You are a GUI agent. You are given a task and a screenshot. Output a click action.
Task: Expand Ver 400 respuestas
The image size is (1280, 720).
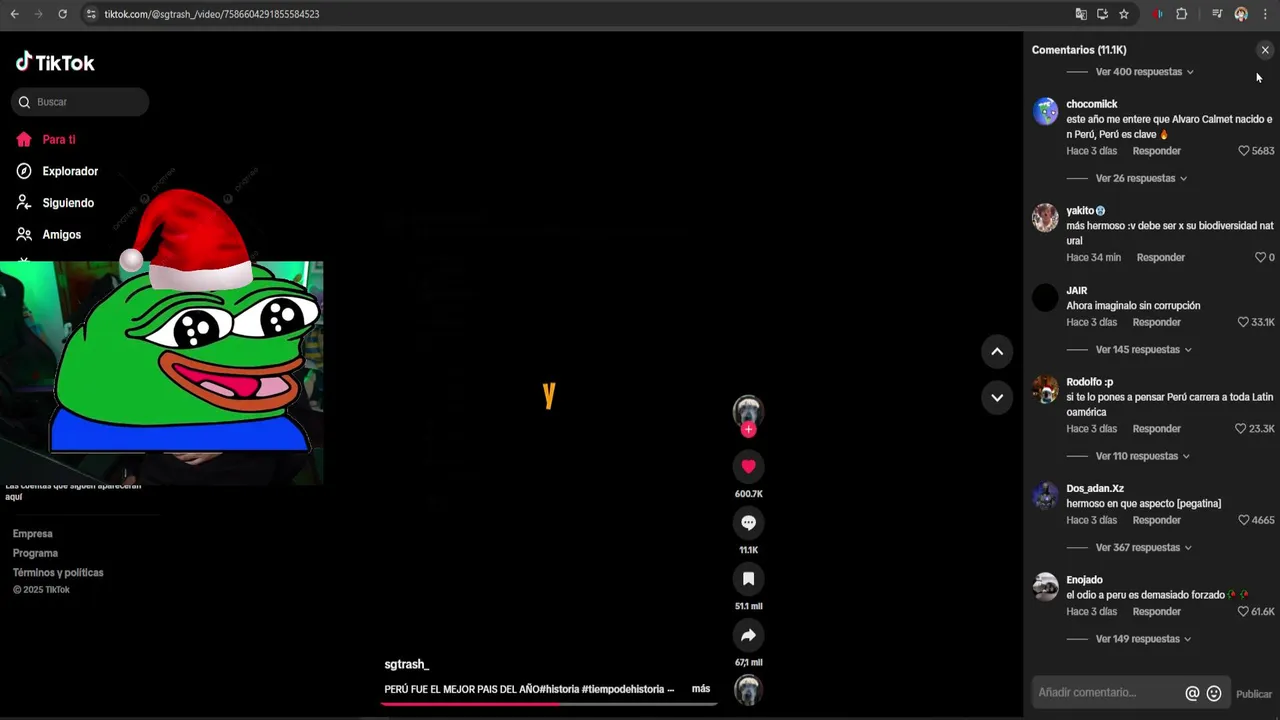tap(1144, 72)
